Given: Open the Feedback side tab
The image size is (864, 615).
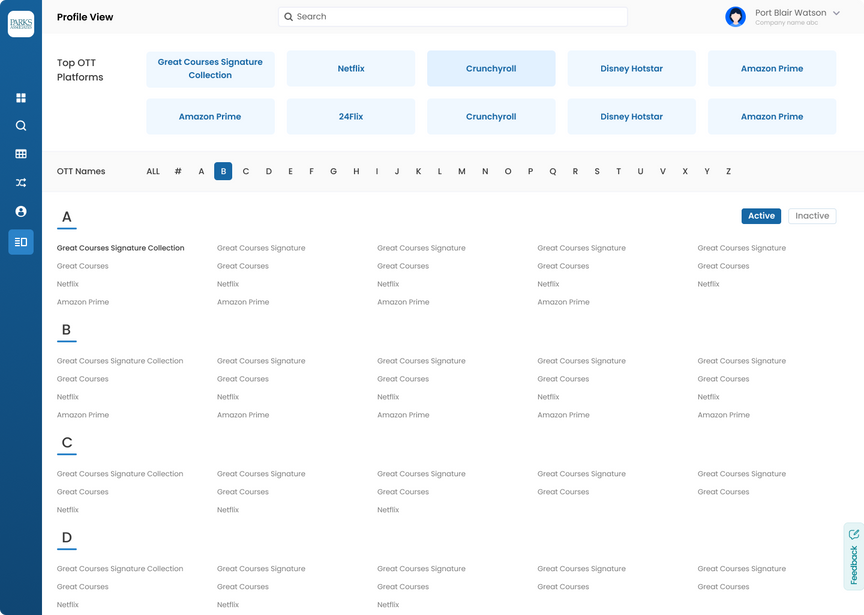Looking at the screenshot, I should coord(853,557).
